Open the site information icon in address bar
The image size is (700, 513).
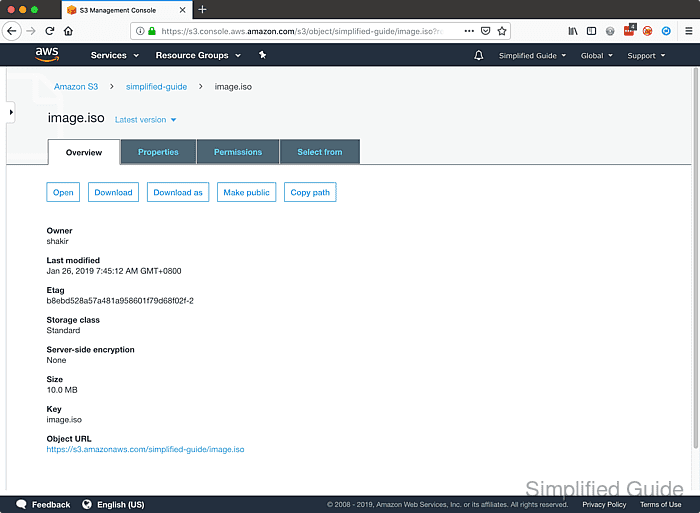coord(140,31)
